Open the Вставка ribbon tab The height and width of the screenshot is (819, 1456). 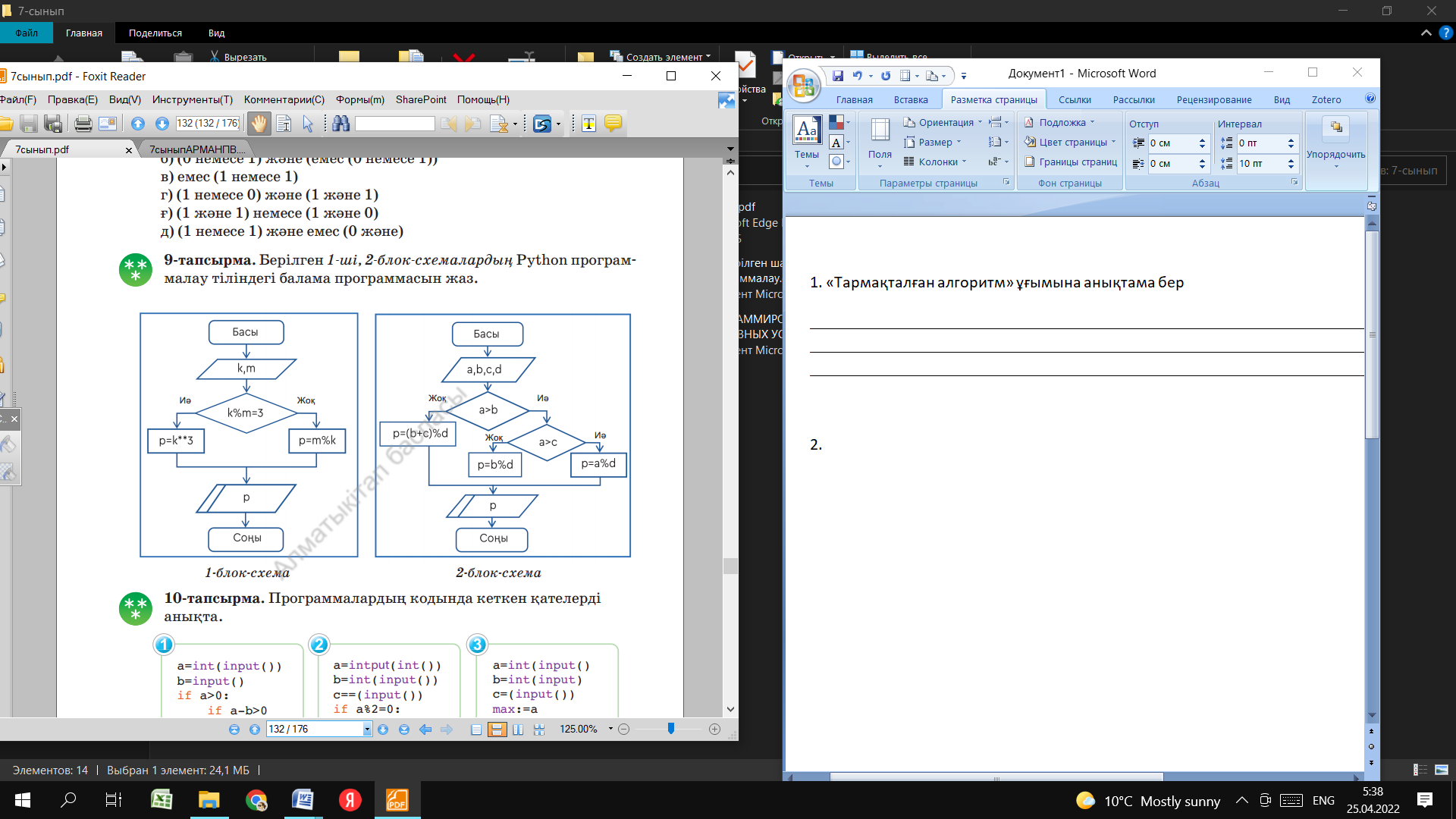tap(910, 99)
